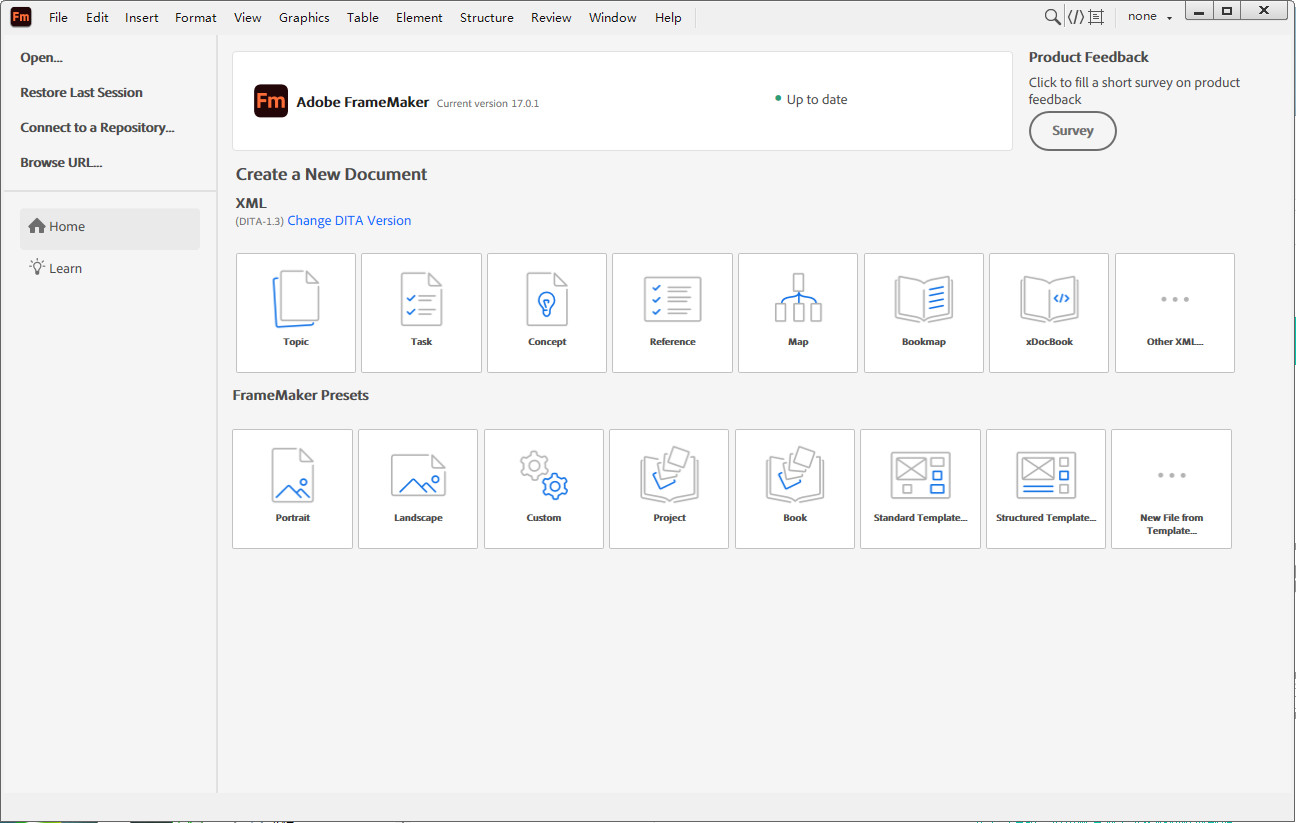Open the Window menu
Viewport: 1296px width, 823px height.
[x=613, y=17]
